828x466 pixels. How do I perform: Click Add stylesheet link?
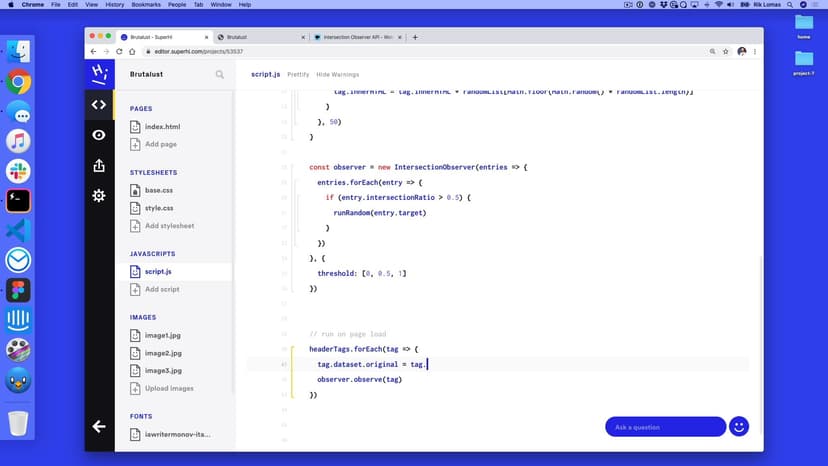(x=169, y=226)
